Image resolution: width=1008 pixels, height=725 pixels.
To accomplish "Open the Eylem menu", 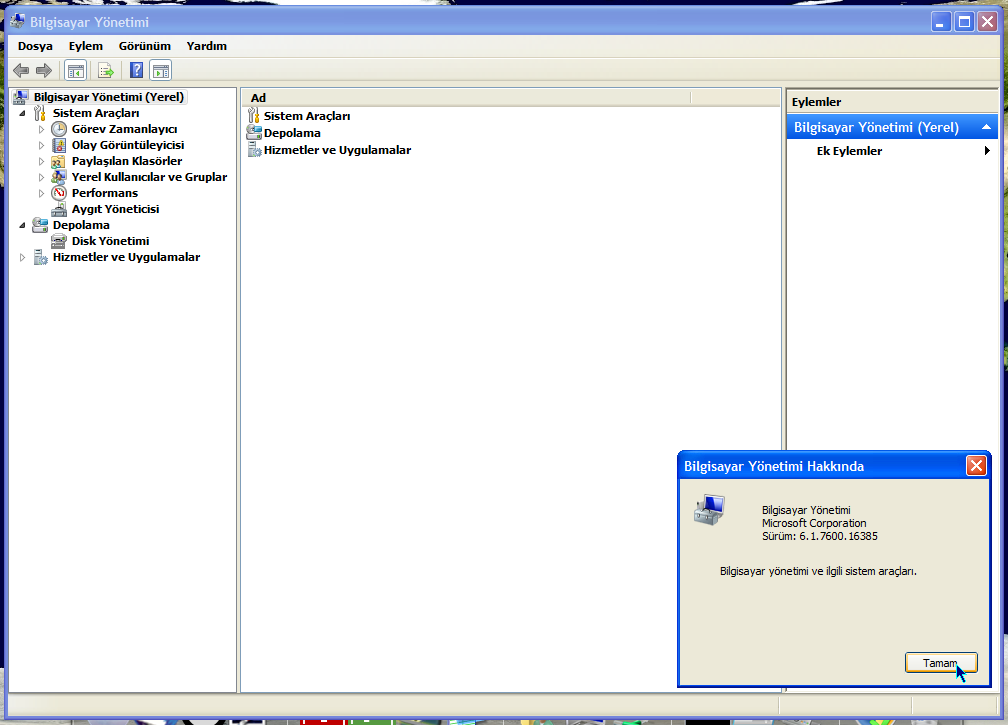I will pos(86,46).
